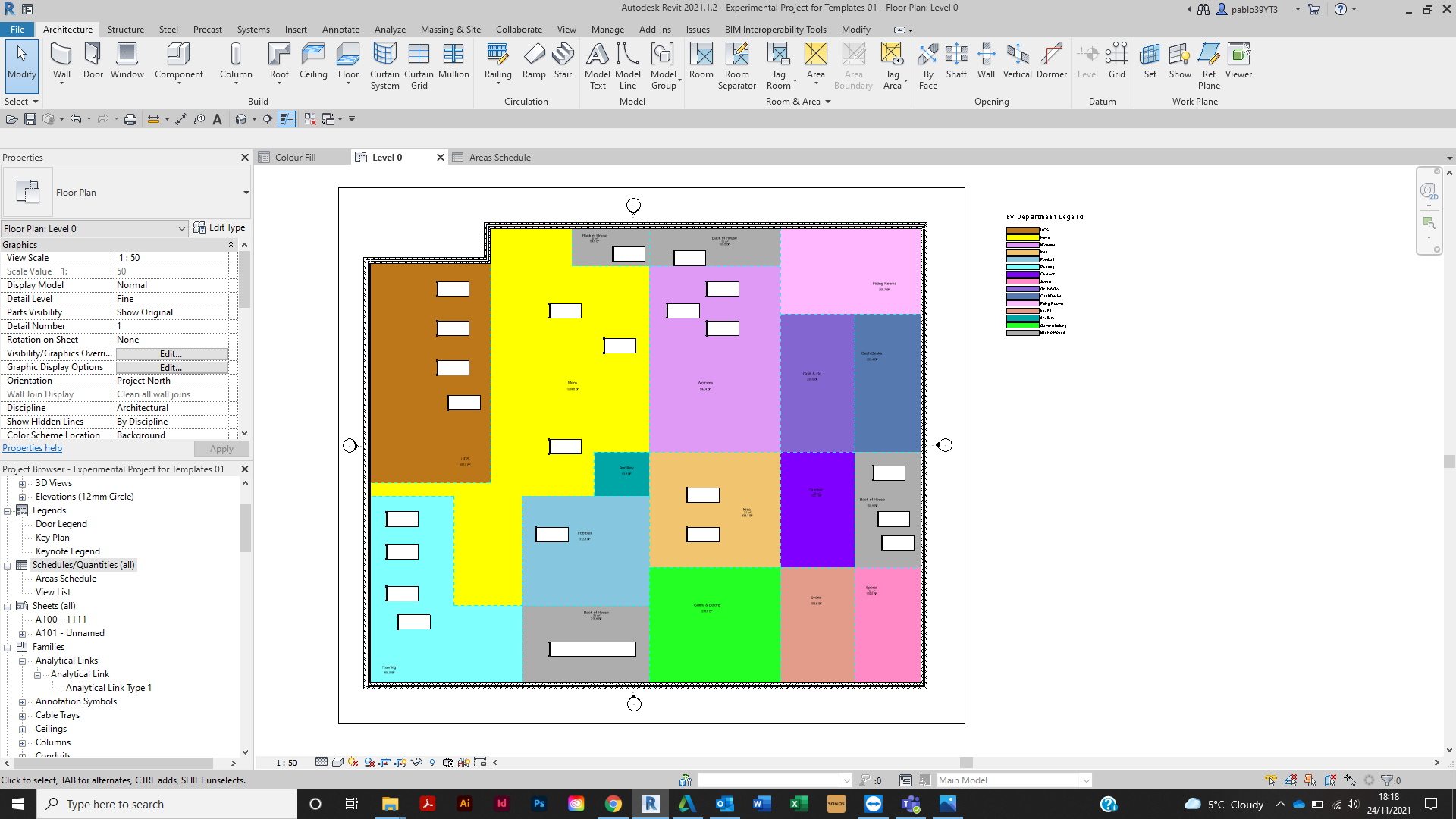1456x819 pixels.
Task: Click the yellow swatch in the legend
Action: [1021, 237]
